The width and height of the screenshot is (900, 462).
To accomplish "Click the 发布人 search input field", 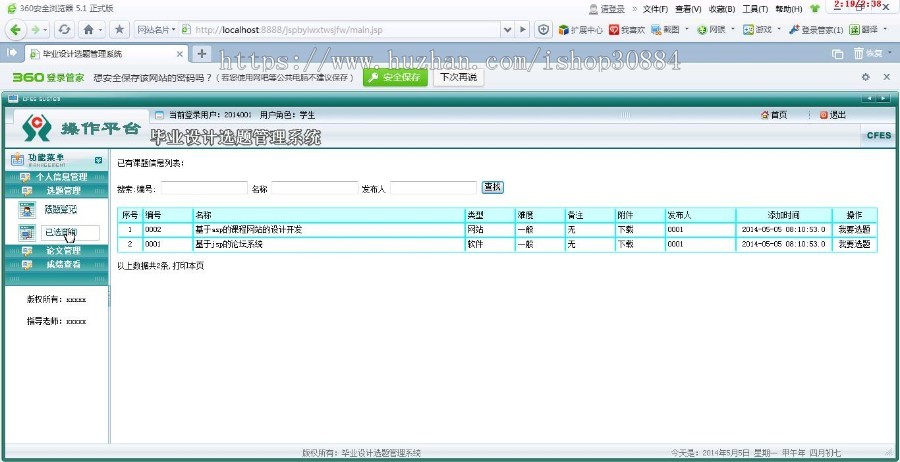I will 433,188.
